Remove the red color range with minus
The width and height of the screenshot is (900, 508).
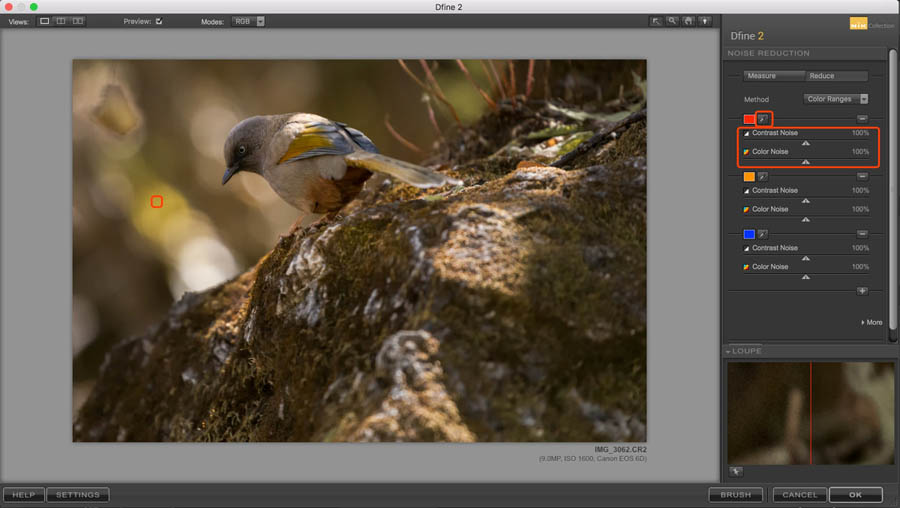[862, 118]
